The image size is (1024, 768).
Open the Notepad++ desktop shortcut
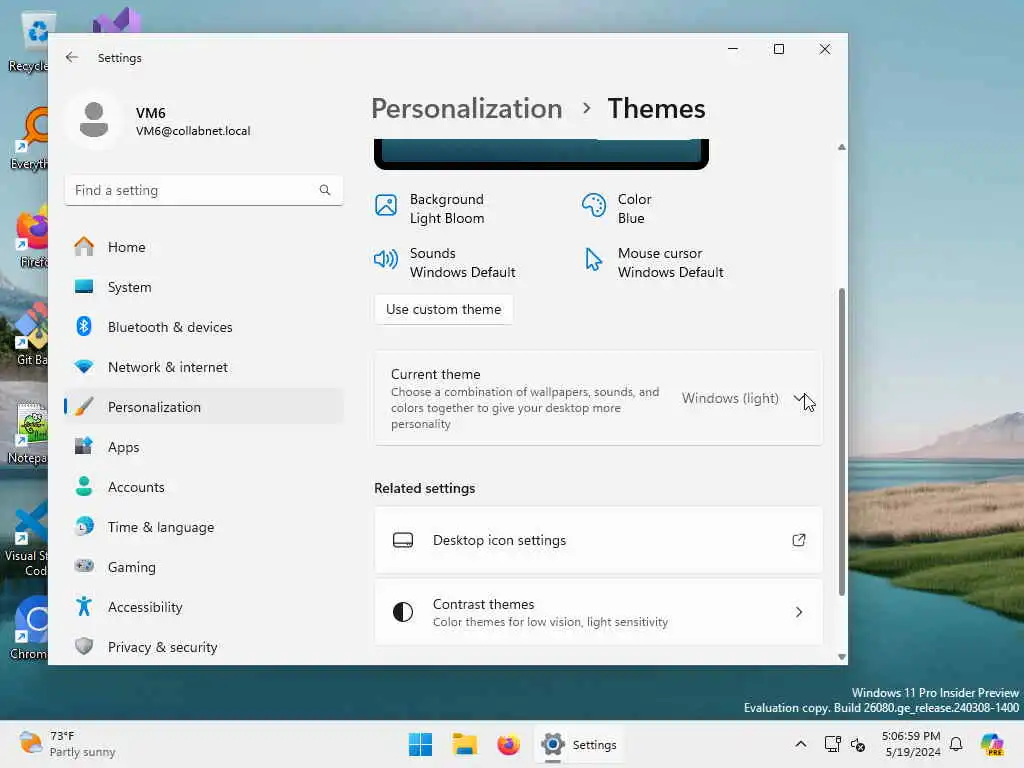27,432
